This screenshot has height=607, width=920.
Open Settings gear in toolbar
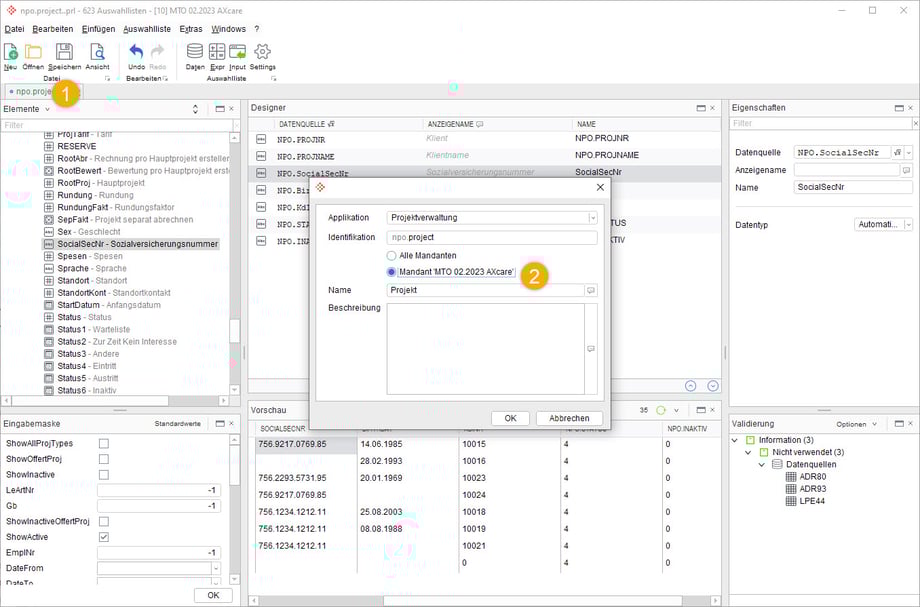[262, 52]
